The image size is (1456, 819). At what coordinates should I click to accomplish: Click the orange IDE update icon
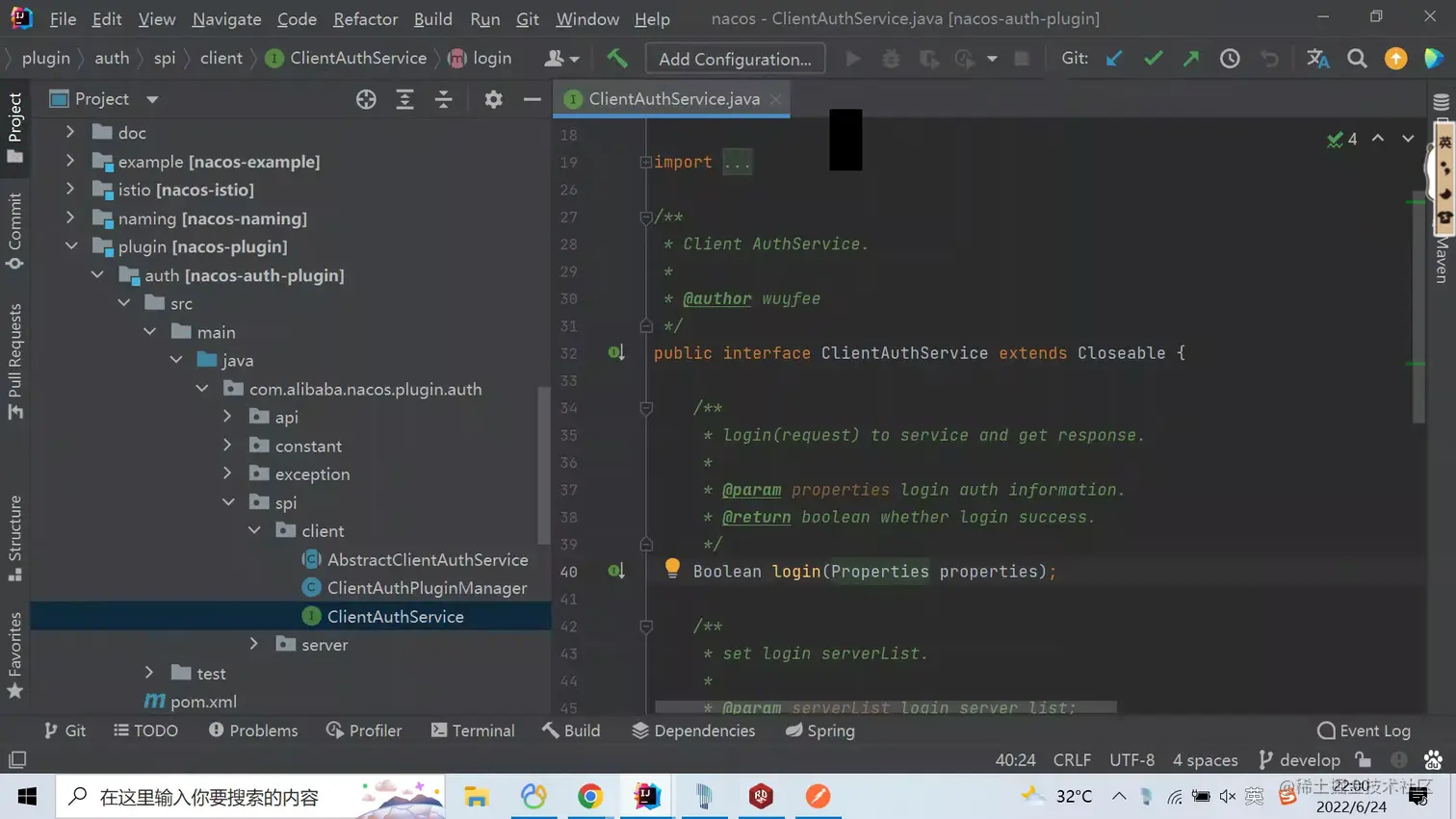(1395, 59)
